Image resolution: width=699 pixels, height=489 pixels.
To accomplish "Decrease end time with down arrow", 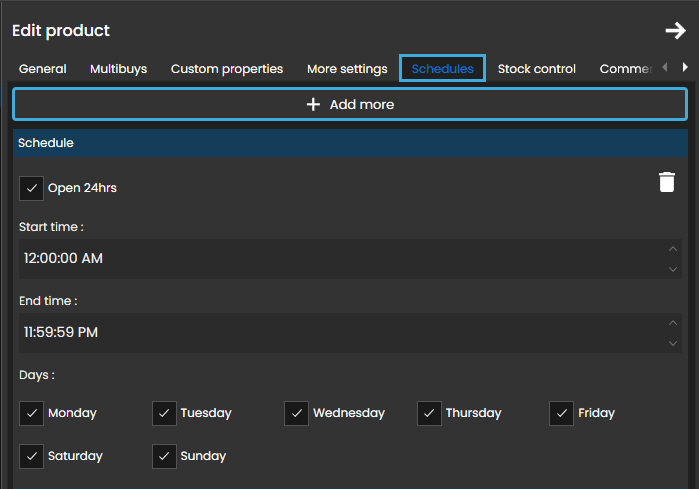I will (x=673, y=342).
